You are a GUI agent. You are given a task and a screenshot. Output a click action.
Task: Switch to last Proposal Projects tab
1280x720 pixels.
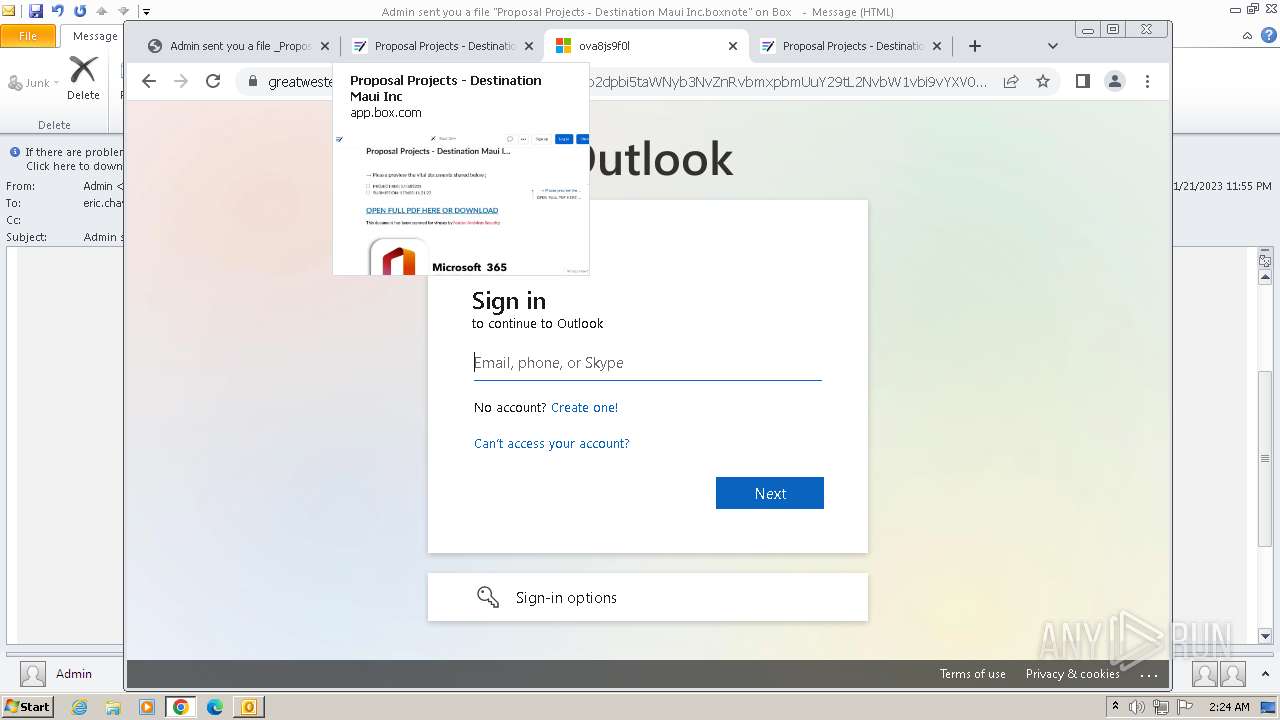pos(851,46)
